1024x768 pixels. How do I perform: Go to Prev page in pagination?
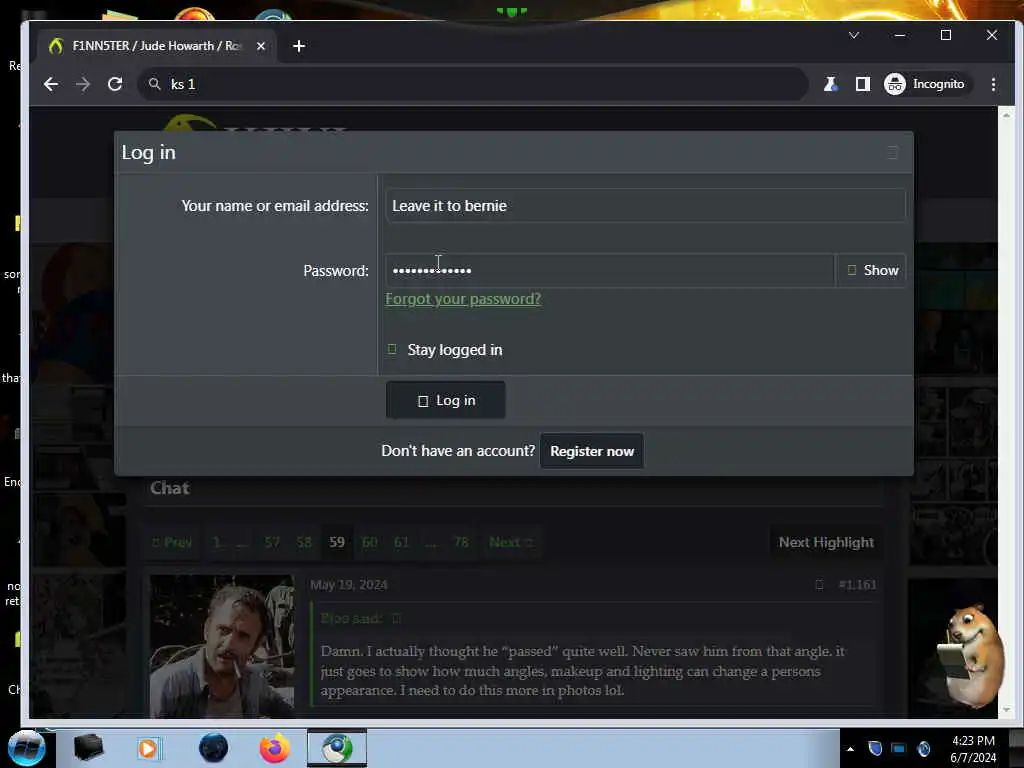[x=172, y=543]
